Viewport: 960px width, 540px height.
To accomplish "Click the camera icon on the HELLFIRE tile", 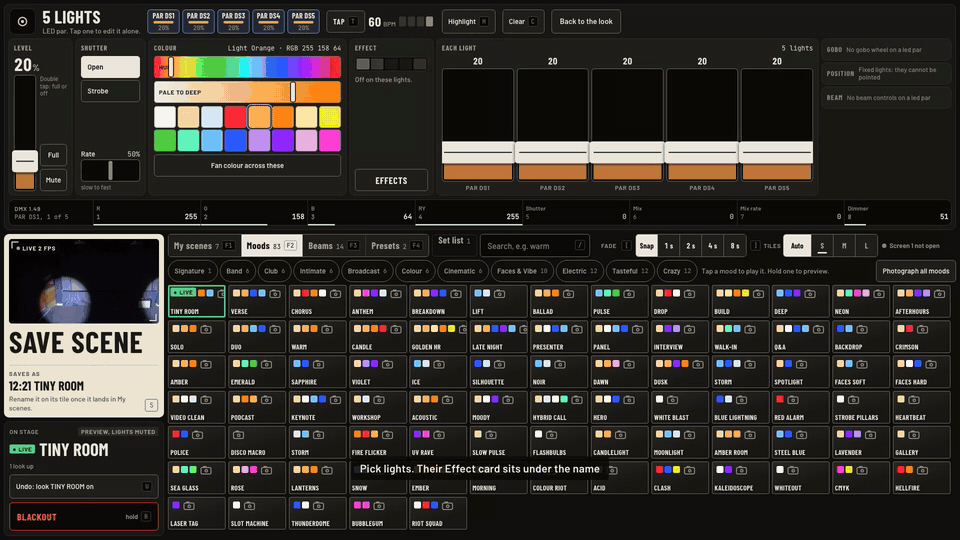I will pos(922,470).
